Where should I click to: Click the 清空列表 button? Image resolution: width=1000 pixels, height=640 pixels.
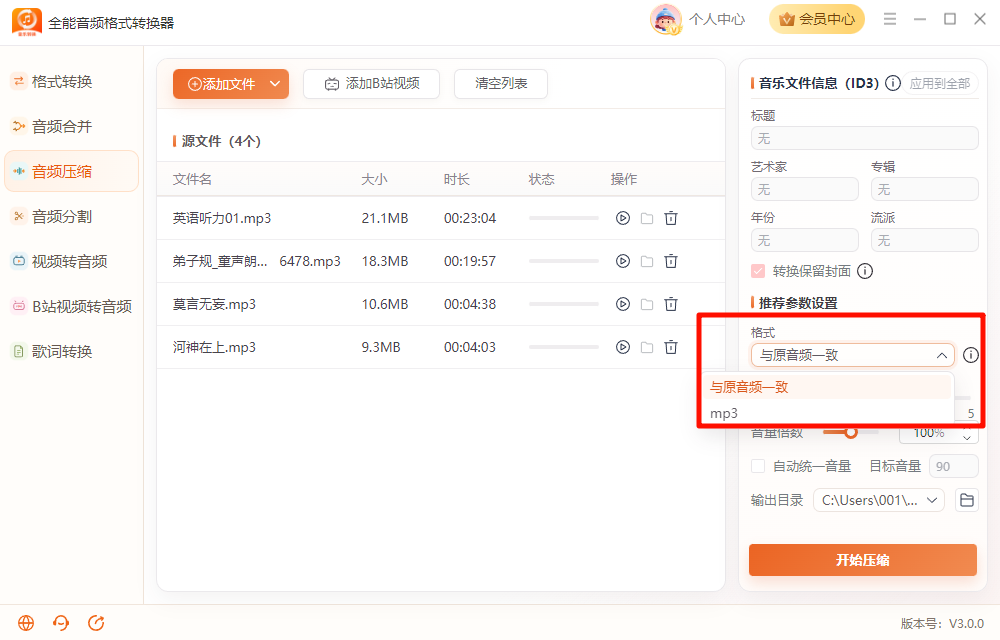(x=501, y=84)
